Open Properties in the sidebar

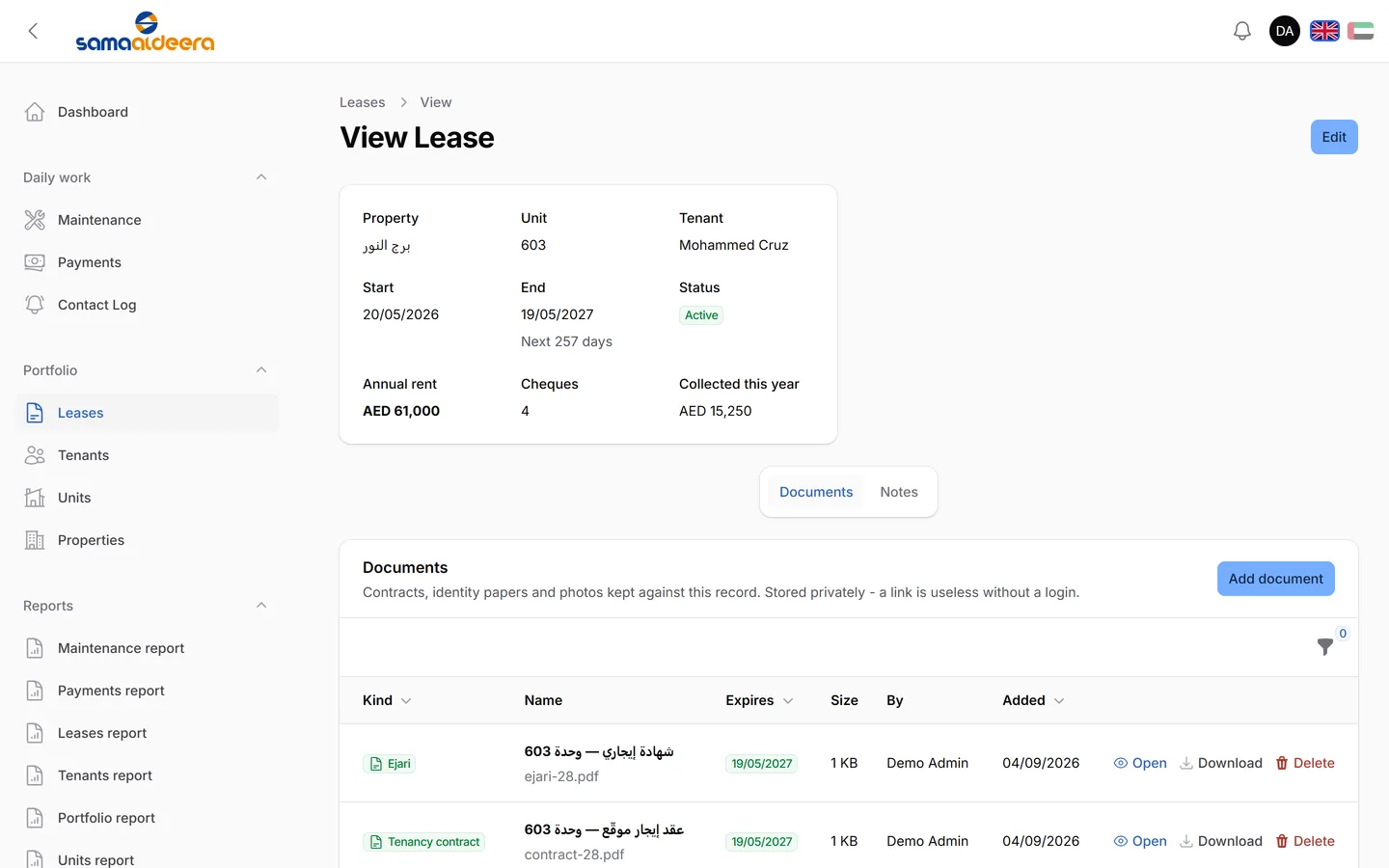147,540
